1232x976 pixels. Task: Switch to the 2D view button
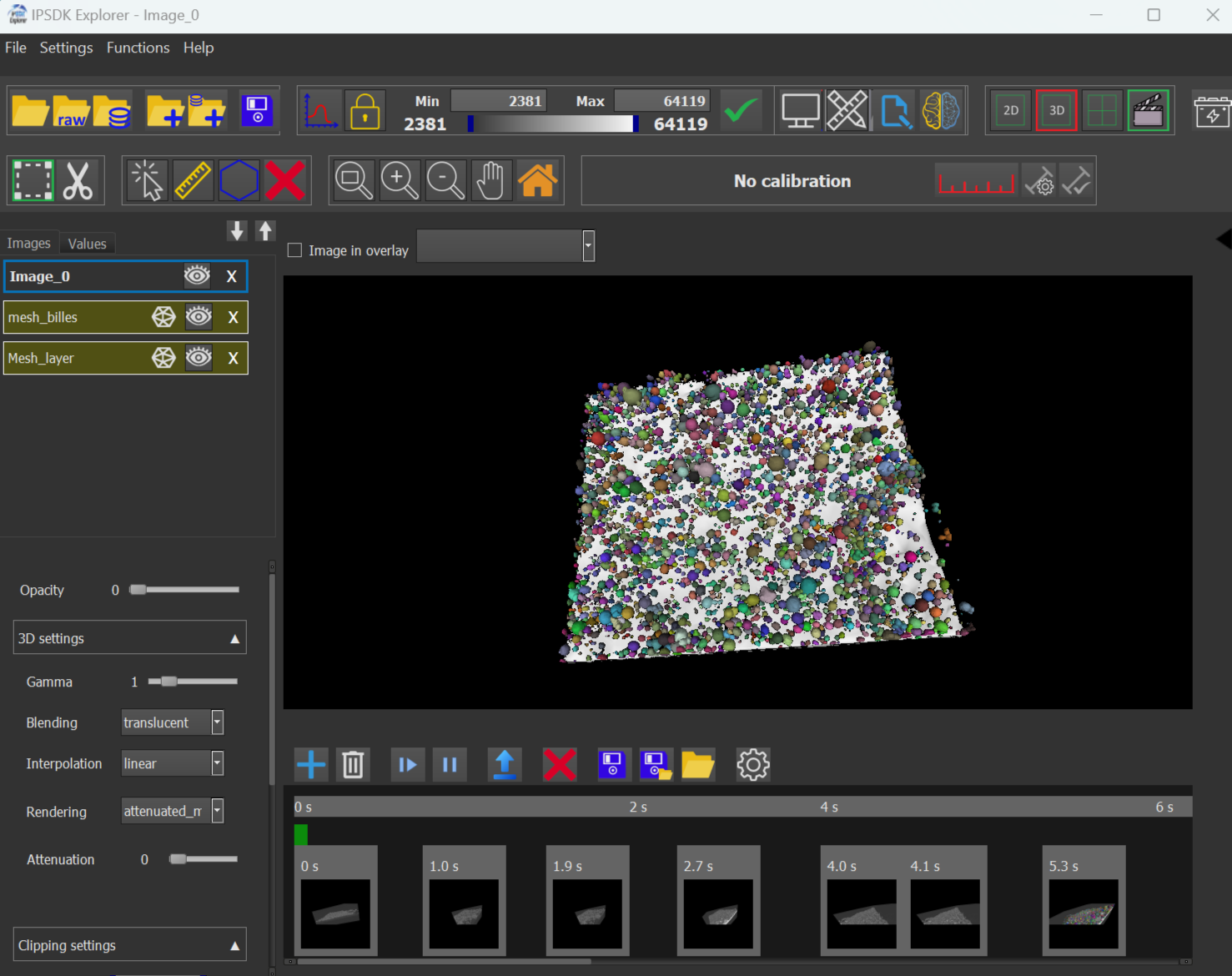1011,111
